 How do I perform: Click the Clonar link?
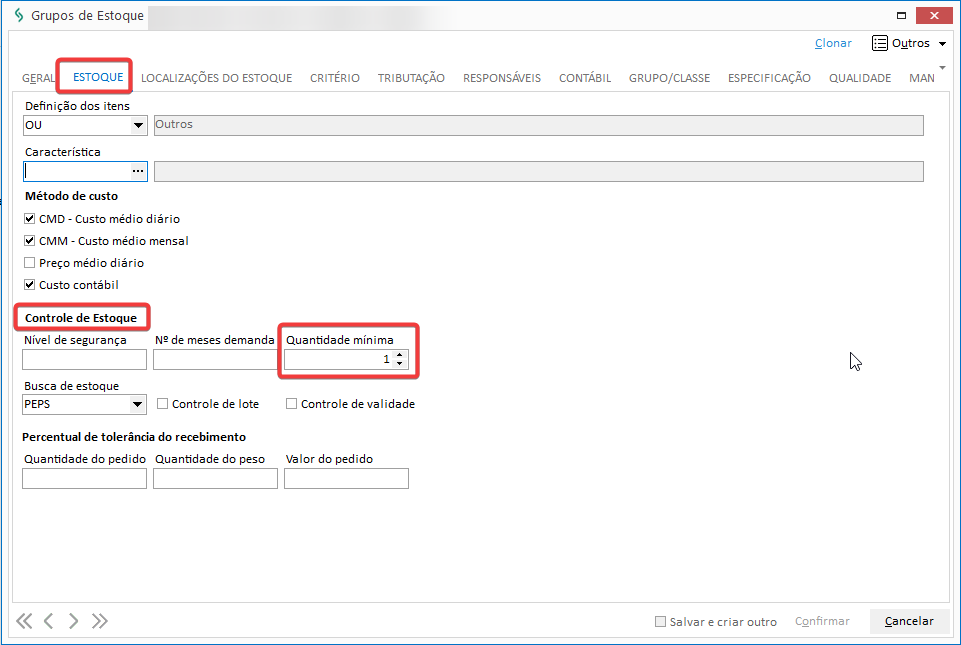(x=833, y=43)
